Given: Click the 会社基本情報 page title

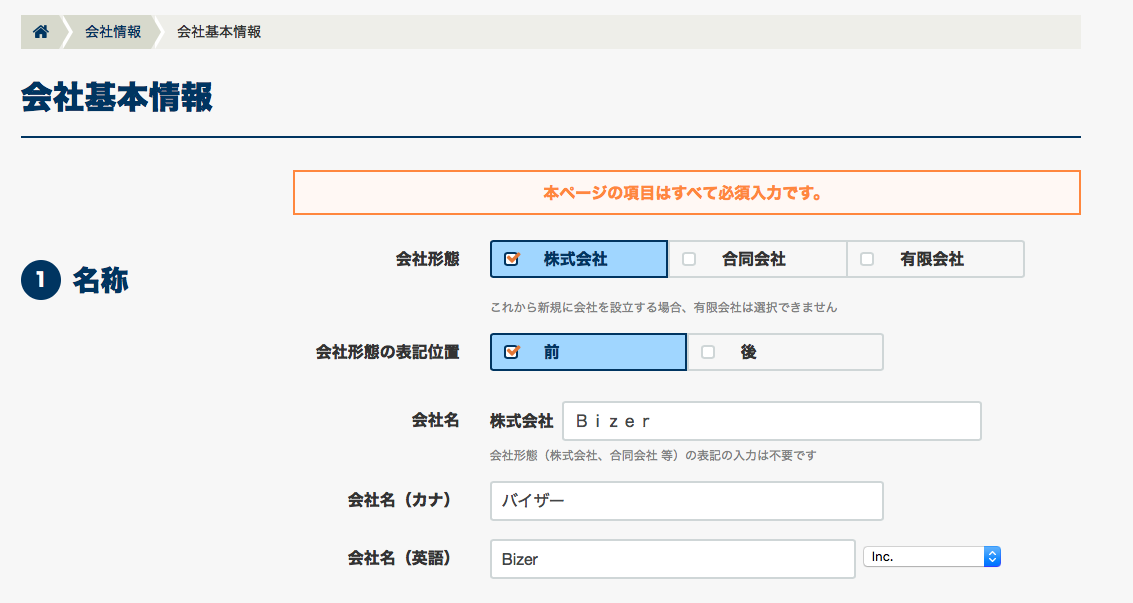Looking at the screenshot, I should click(x=116, y=99).
